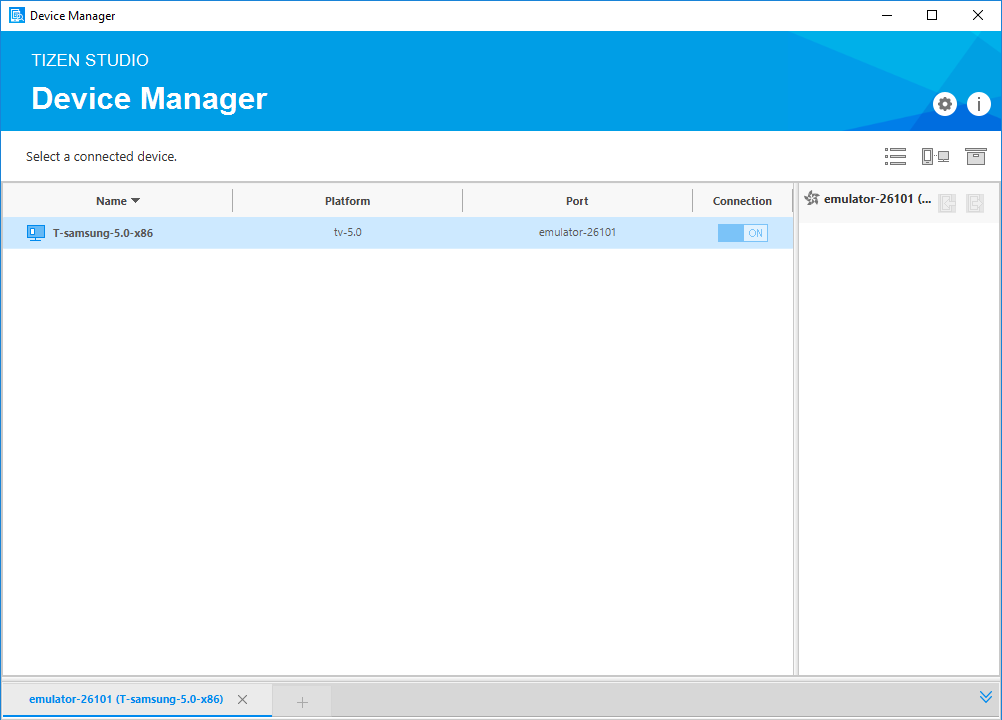Click the Tizen pinwheel icon beside emulator-26101

812,199
